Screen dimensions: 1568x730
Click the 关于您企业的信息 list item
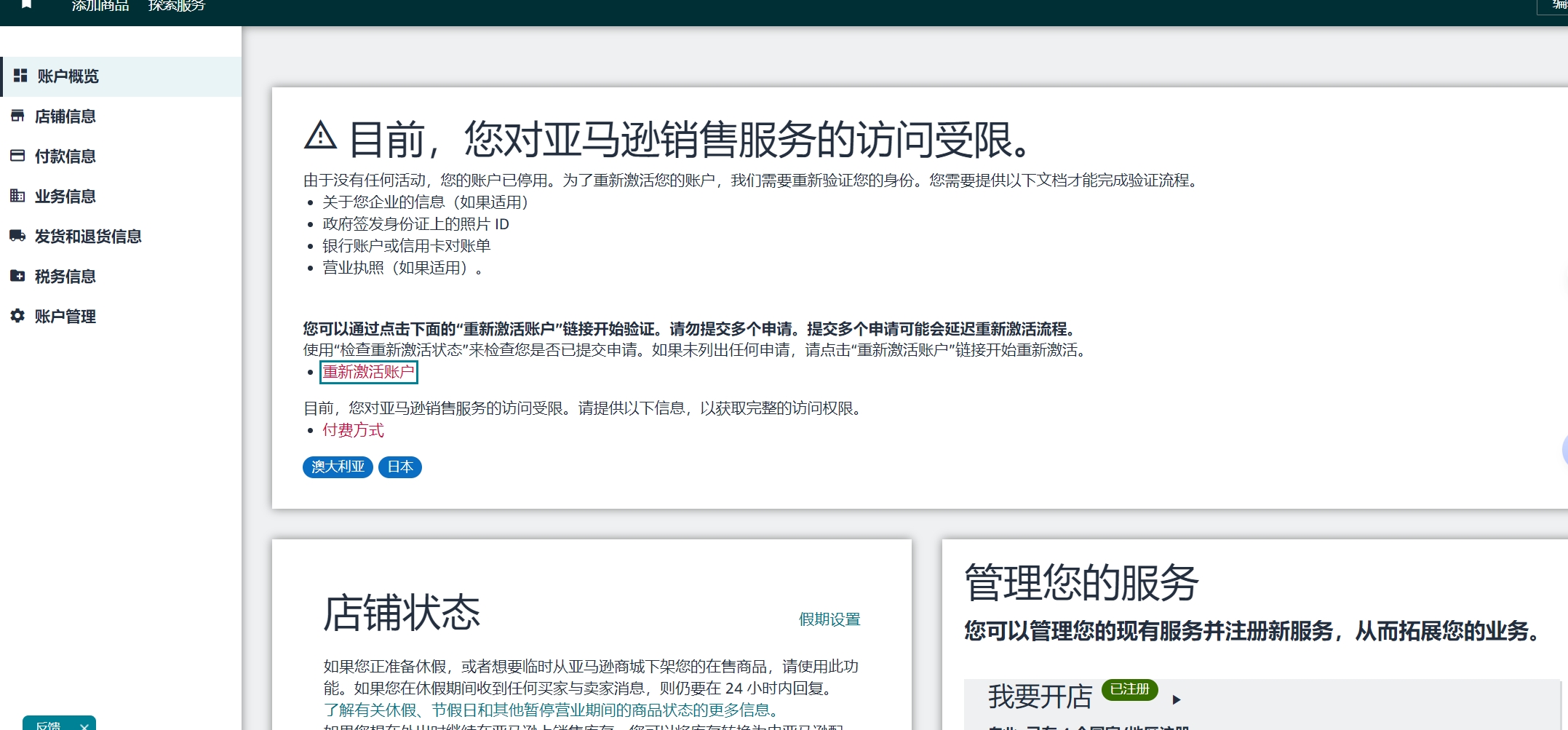[x=426, y=202]
